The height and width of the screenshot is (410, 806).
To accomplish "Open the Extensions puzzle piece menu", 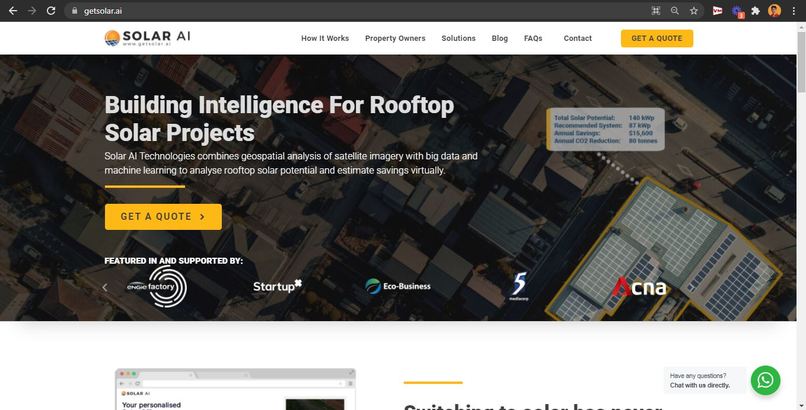I will 755,11.
